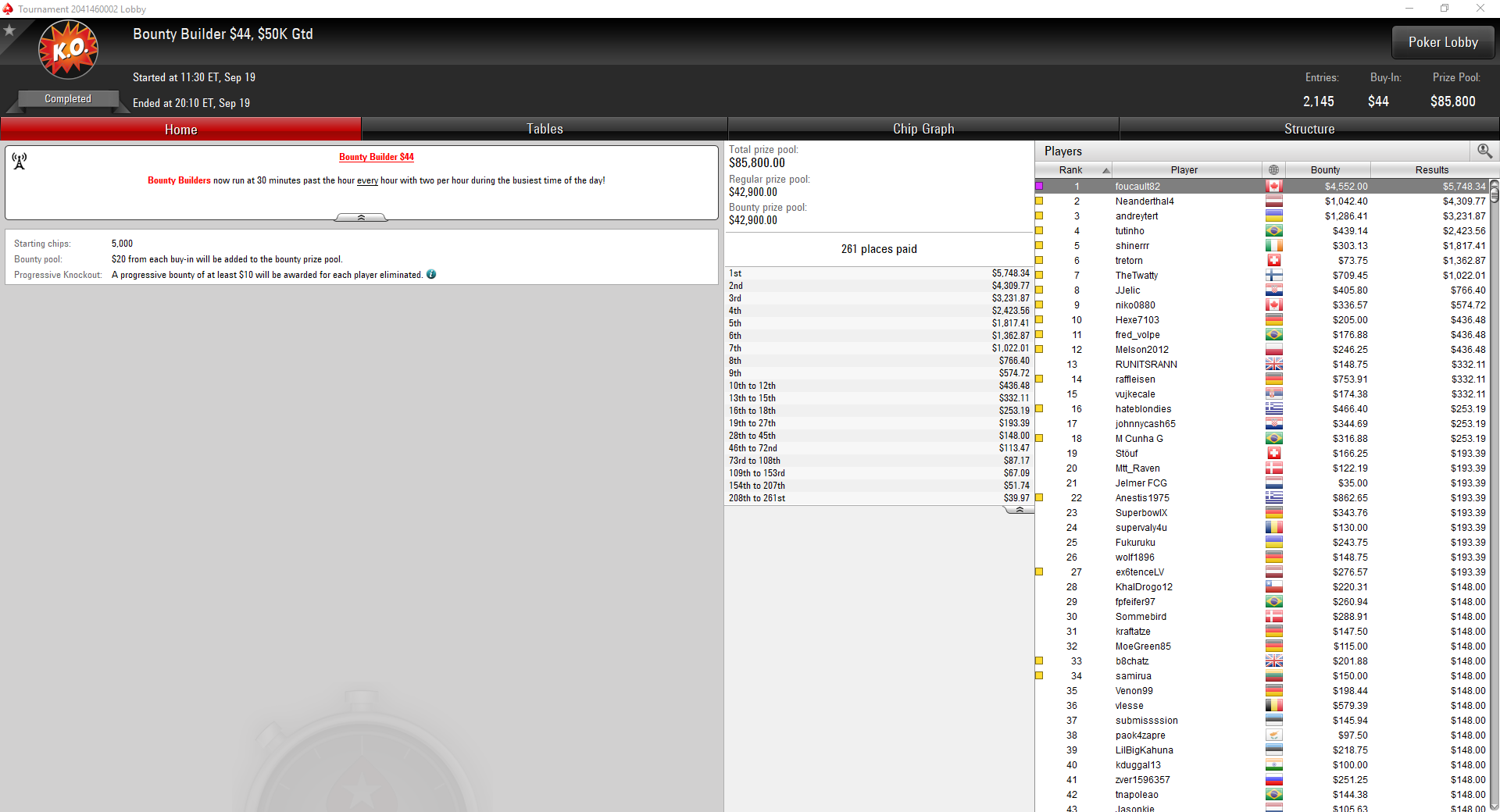Screen dimensions: 1500x812
Task: Select player row niko0880
Action: (1262, 304)
